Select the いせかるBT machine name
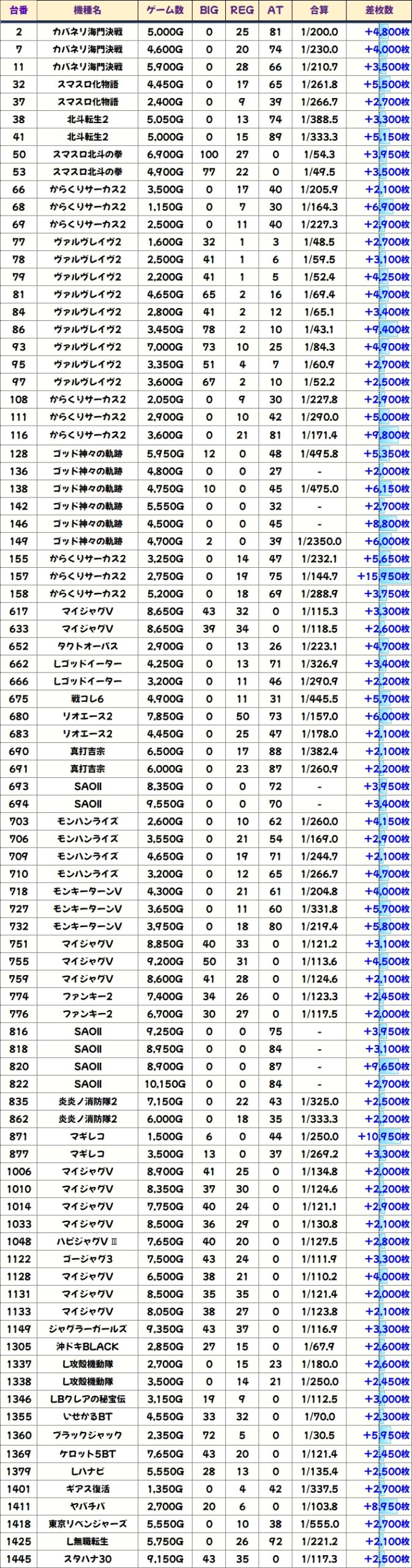This screenshot has width=412, height=1568. pyautogui.click(x=88, y=1417)
